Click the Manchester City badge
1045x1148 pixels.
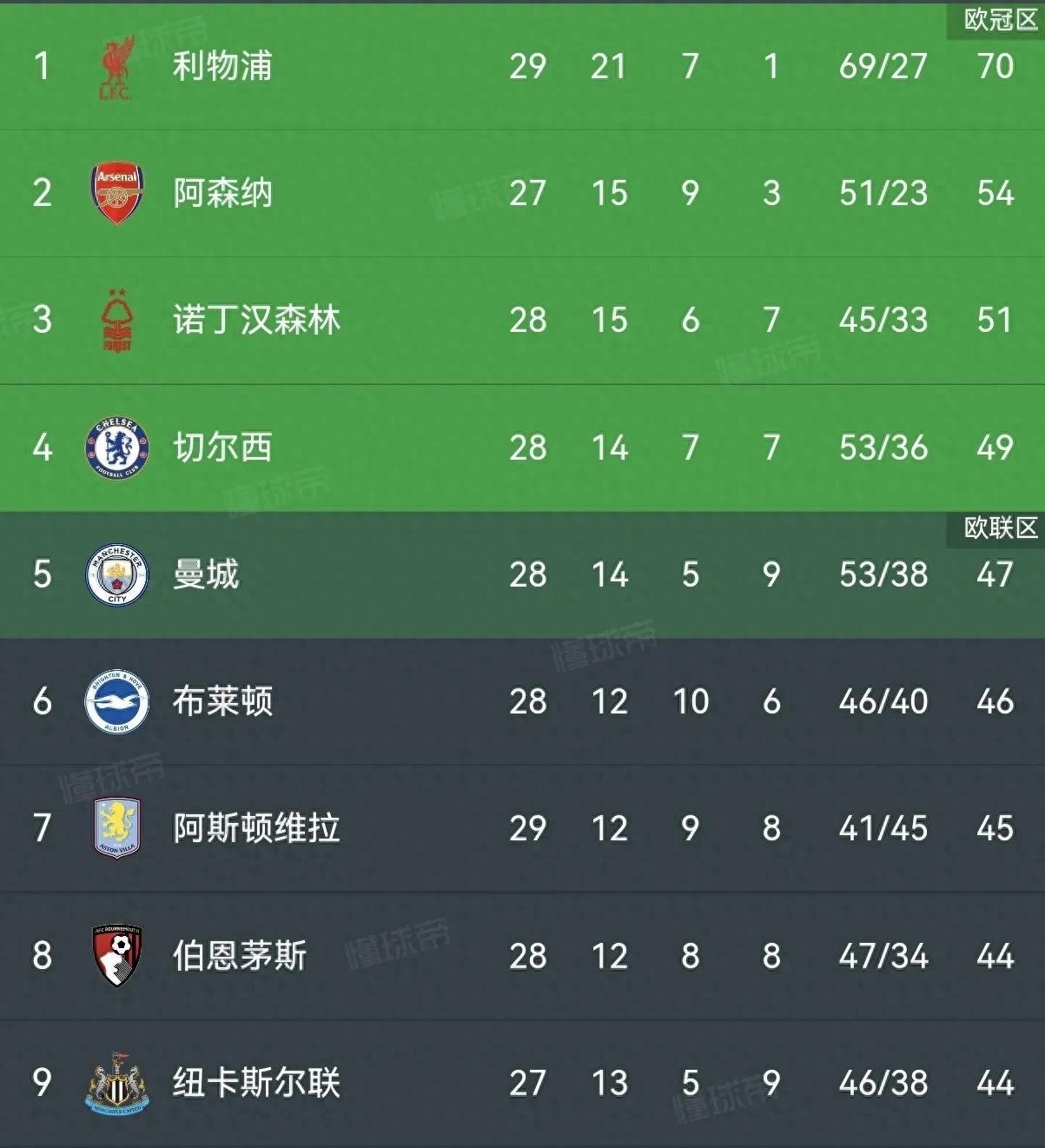[117, 574]
